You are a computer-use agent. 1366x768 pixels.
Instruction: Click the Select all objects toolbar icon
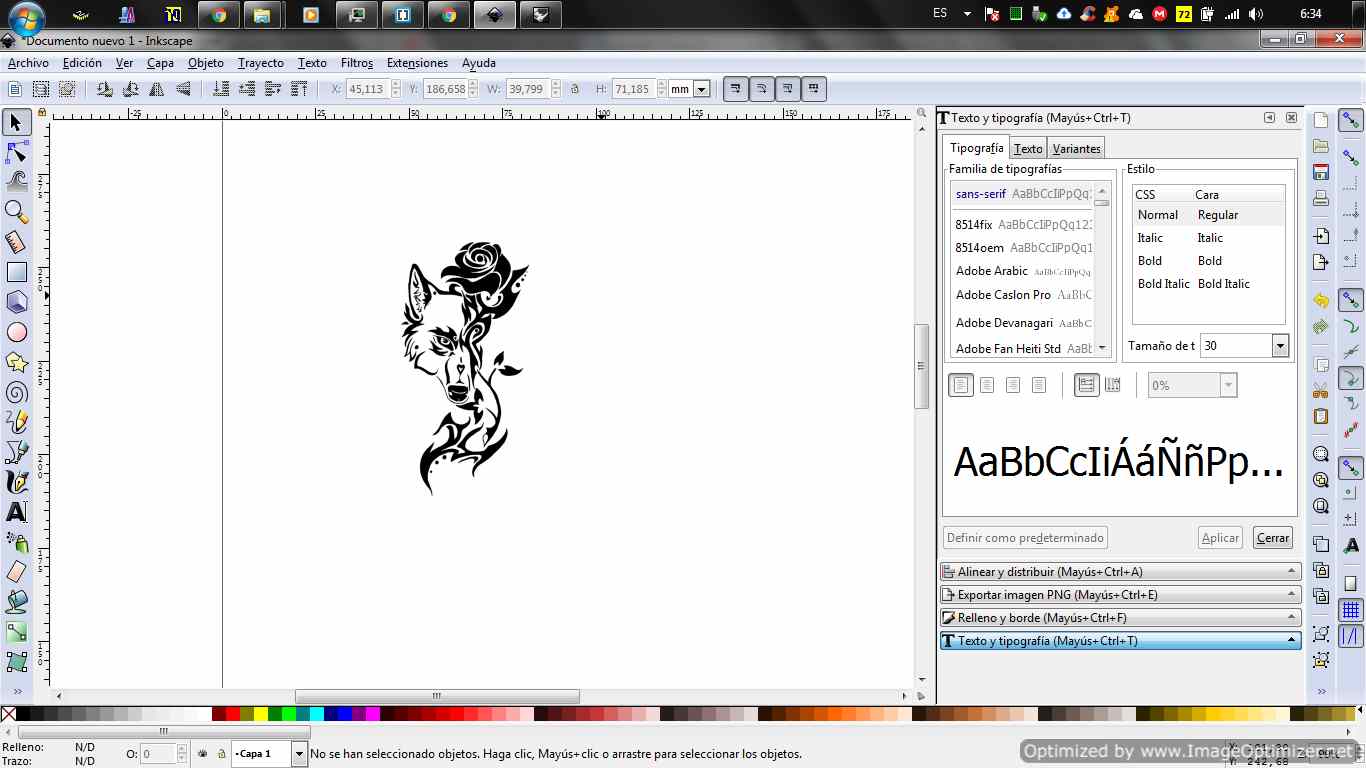14,89
